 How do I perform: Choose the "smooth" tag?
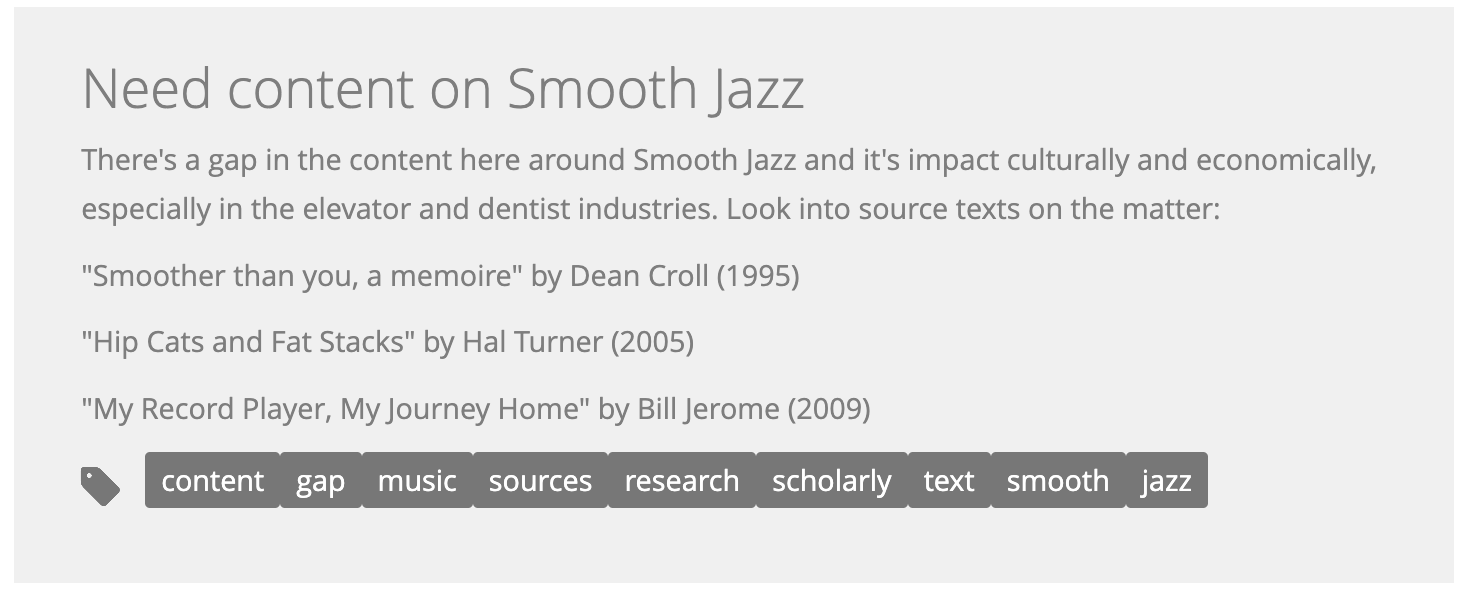pyautogui.click(x=1058, y=480)
